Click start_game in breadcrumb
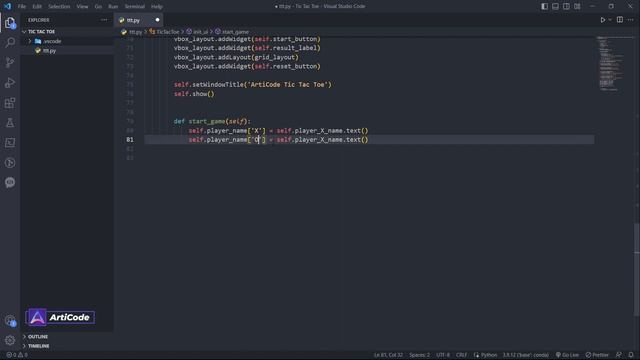The image size is (640, 360). pos(235,32)
